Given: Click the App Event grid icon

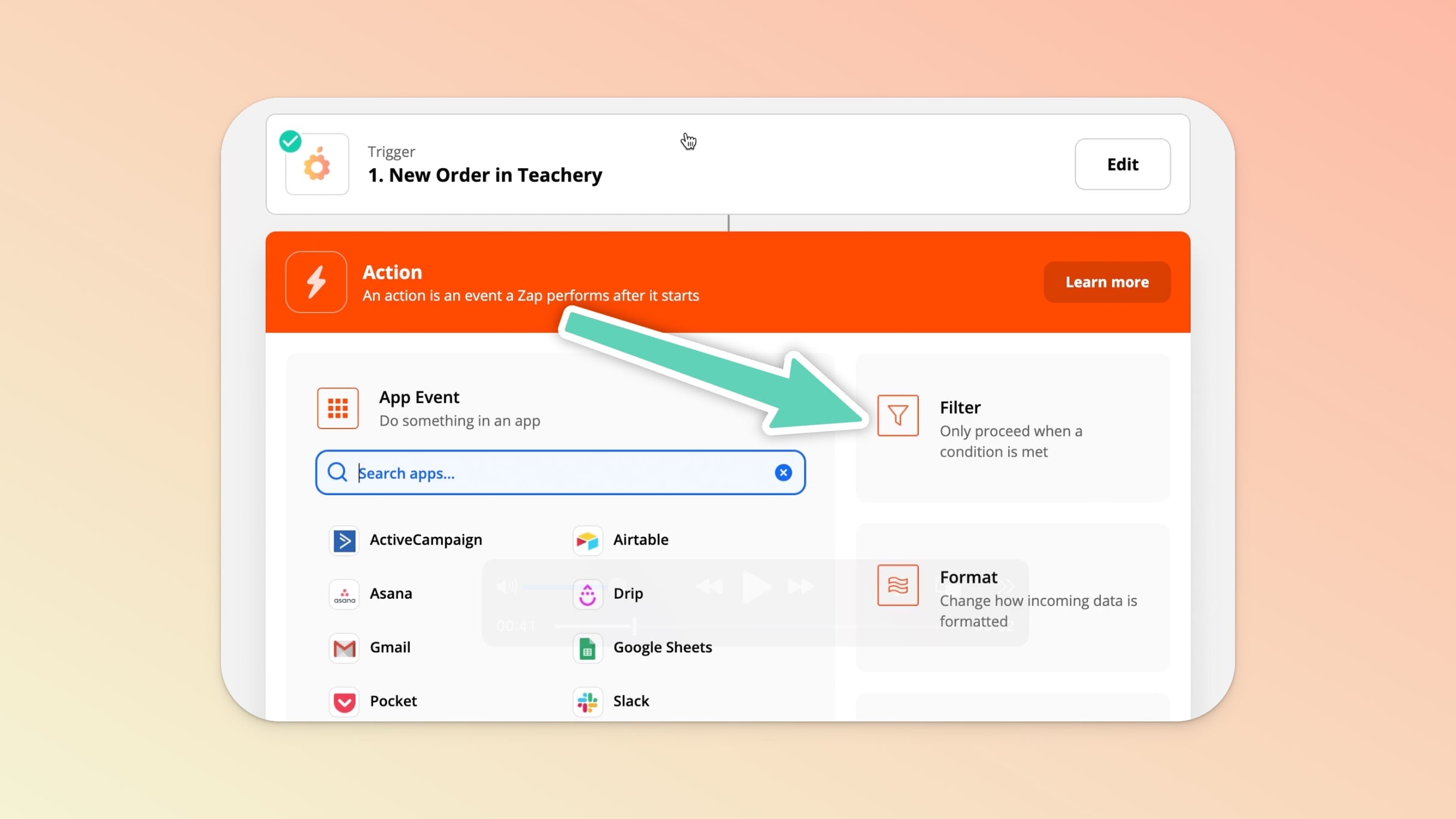Looking at the screenshot, I should [338, 408].
